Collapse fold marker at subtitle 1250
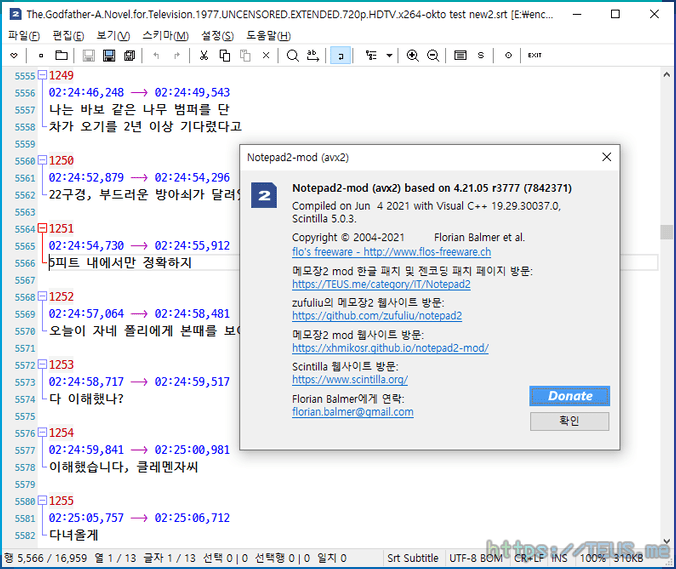 (x=42, y=160)
